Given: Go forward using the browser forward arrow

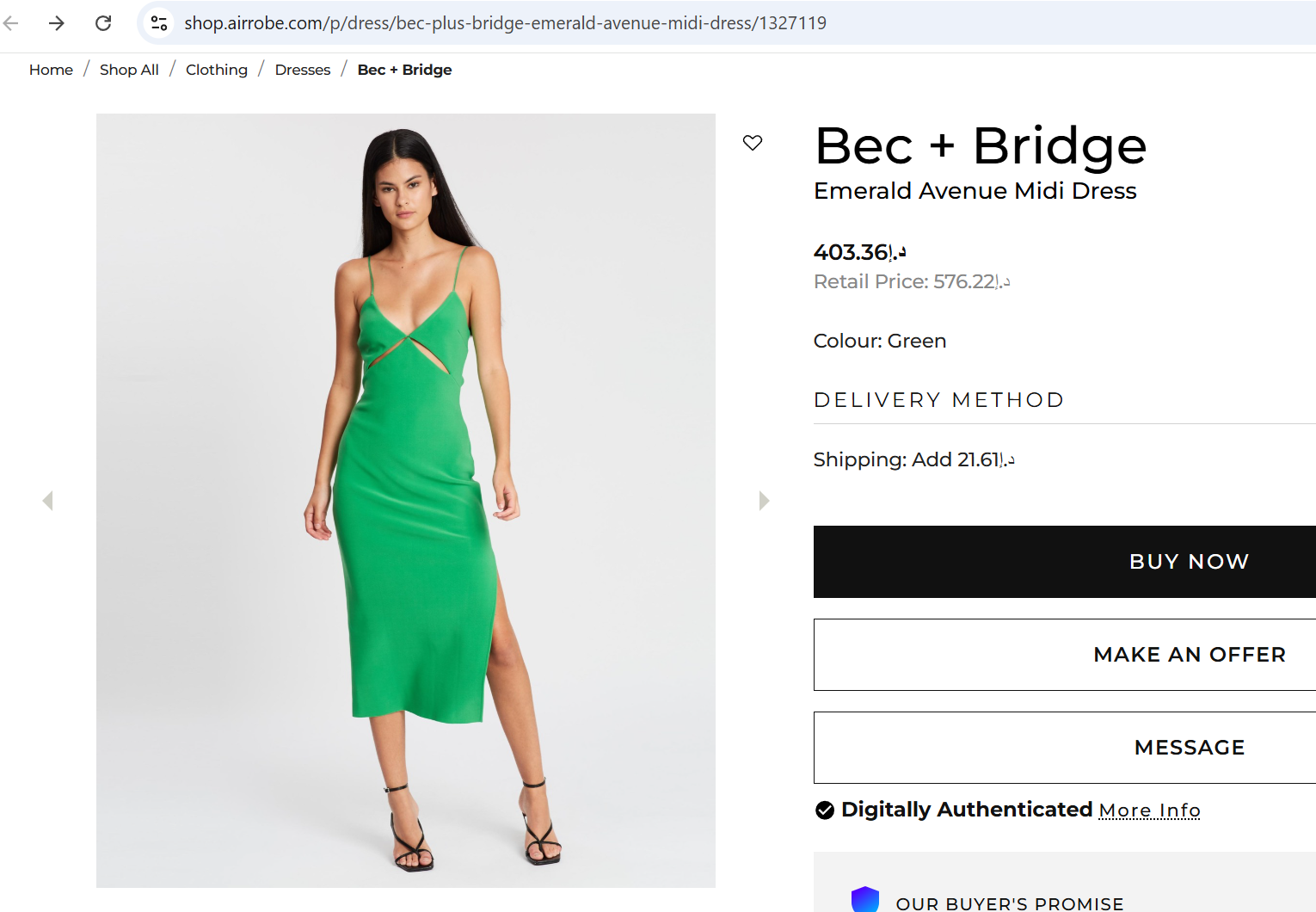Looking at the screenshot, I should point(57,23).
